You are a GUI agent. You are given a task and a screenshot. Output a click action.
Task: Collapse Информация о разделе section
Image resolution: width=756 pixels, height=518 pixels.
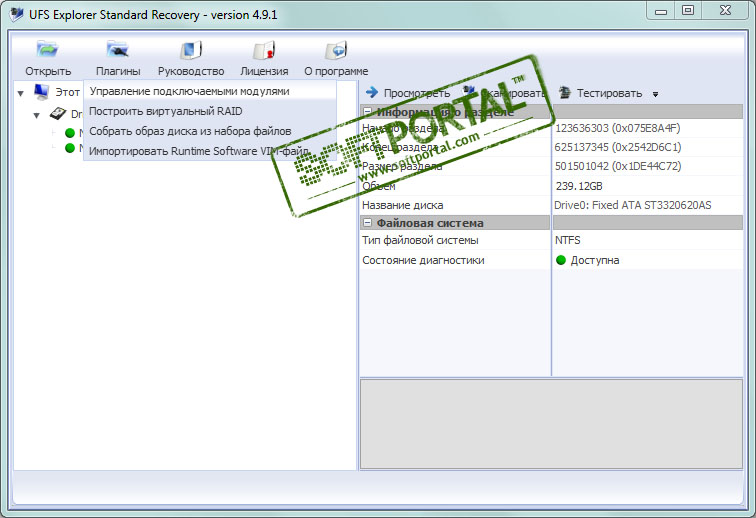[367, 112]
